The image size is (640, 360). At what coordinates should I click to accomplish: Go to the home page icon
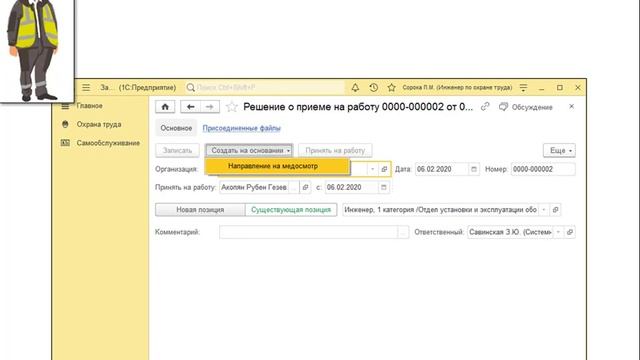point(165,107)
